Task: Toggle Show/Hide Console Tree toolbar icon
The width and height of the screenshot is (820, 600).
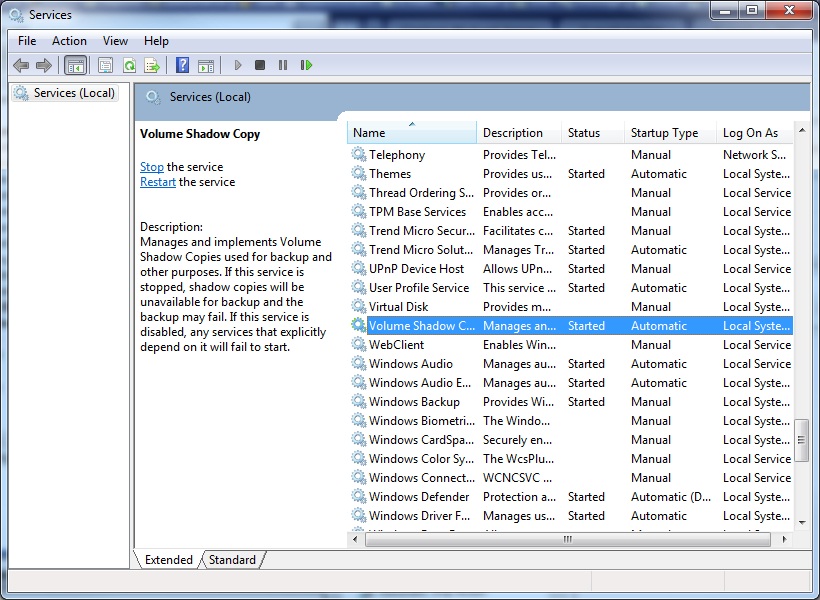Action: [75, 65]
